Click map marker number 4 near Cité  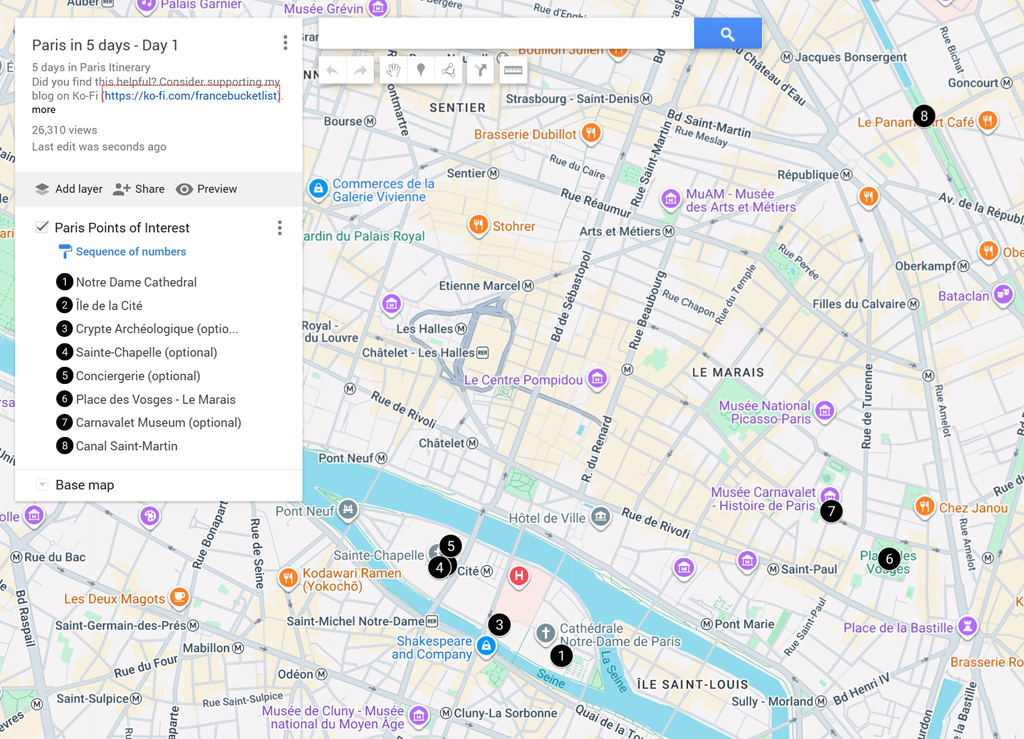(440, 567)
